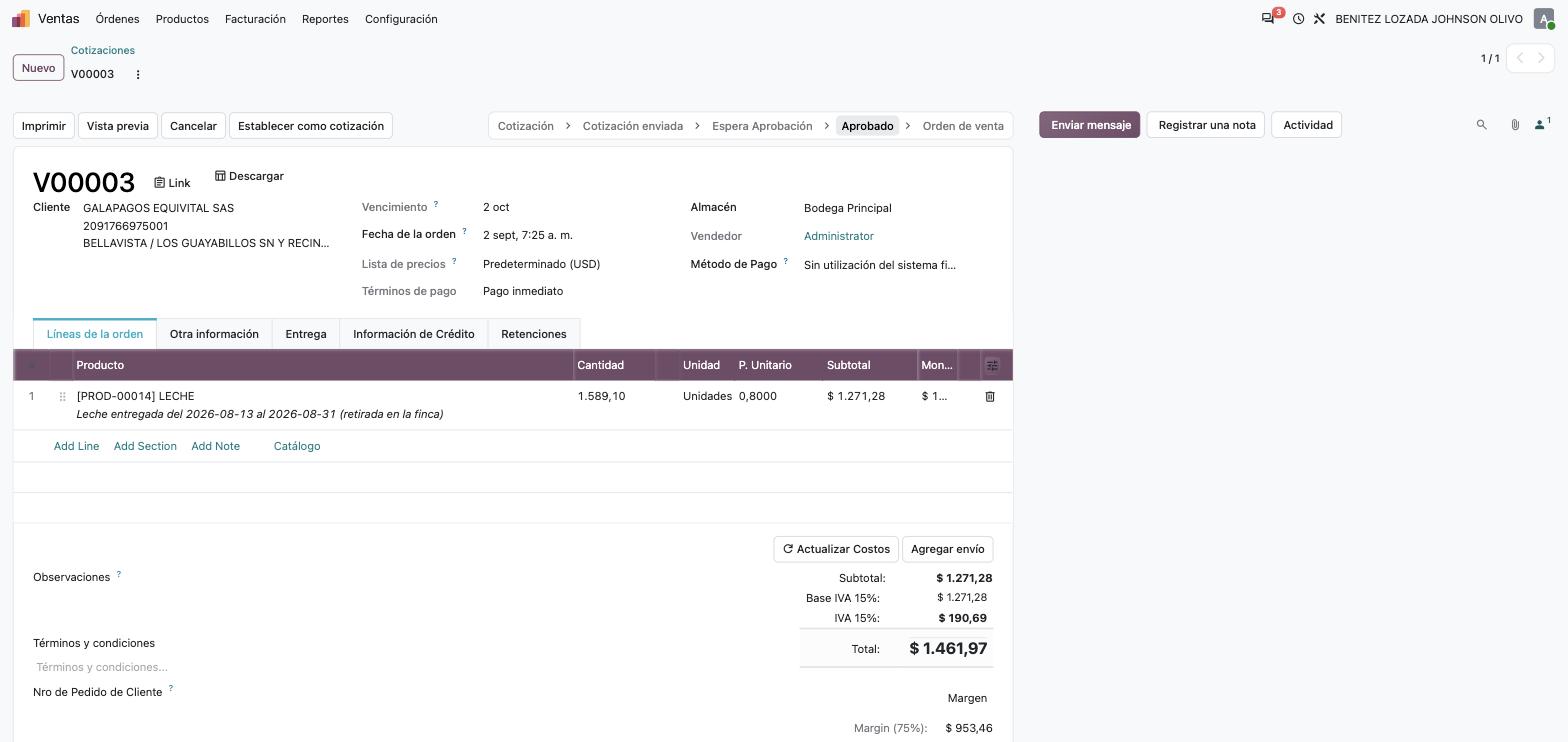
Task: Switch to Otra información tab
Action: [x=214, y=334]
